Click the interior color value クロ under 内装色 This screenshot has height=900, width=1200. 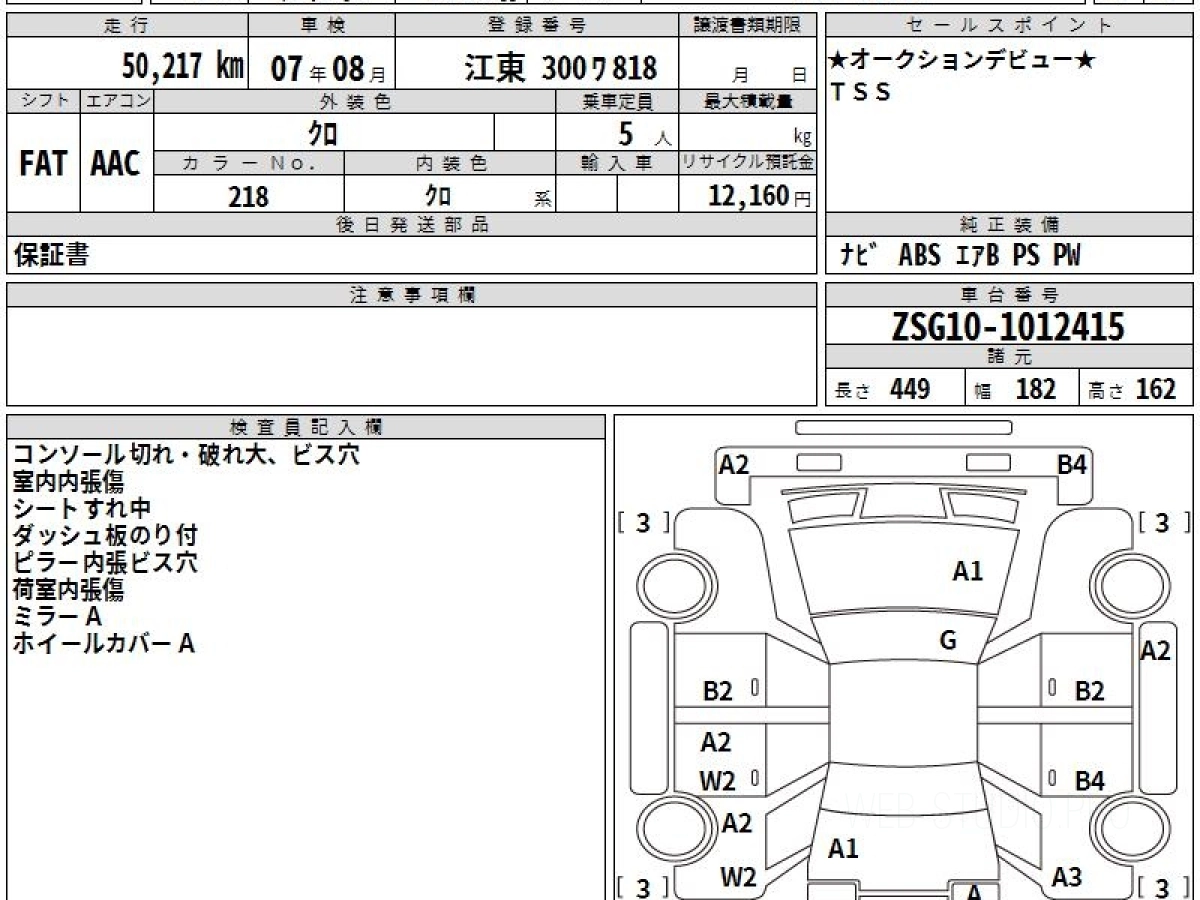437,195
